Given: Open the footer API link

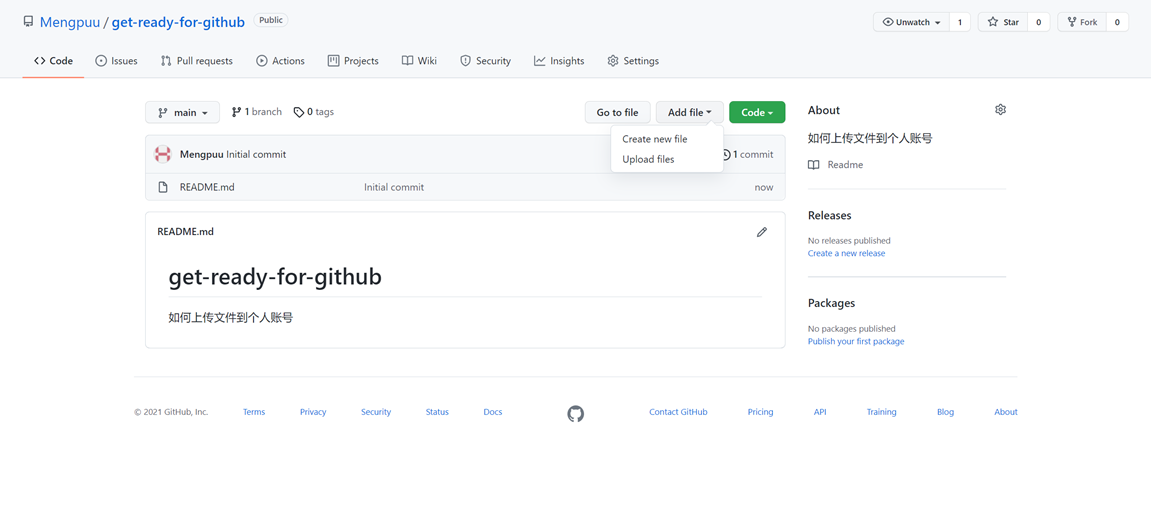Looking at the screenshot, I should coord(820,412).
